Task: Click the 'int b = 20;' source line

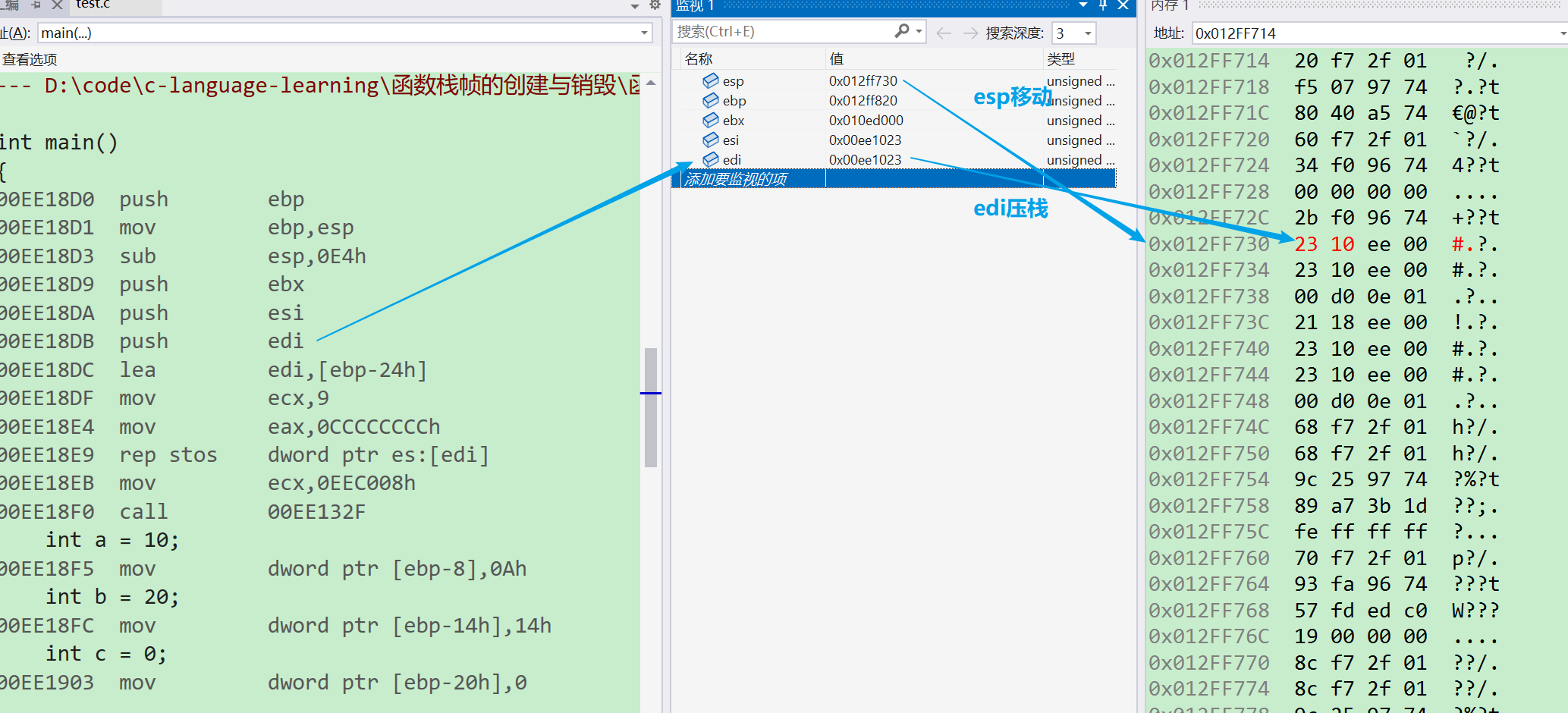Action: [112, 597]
